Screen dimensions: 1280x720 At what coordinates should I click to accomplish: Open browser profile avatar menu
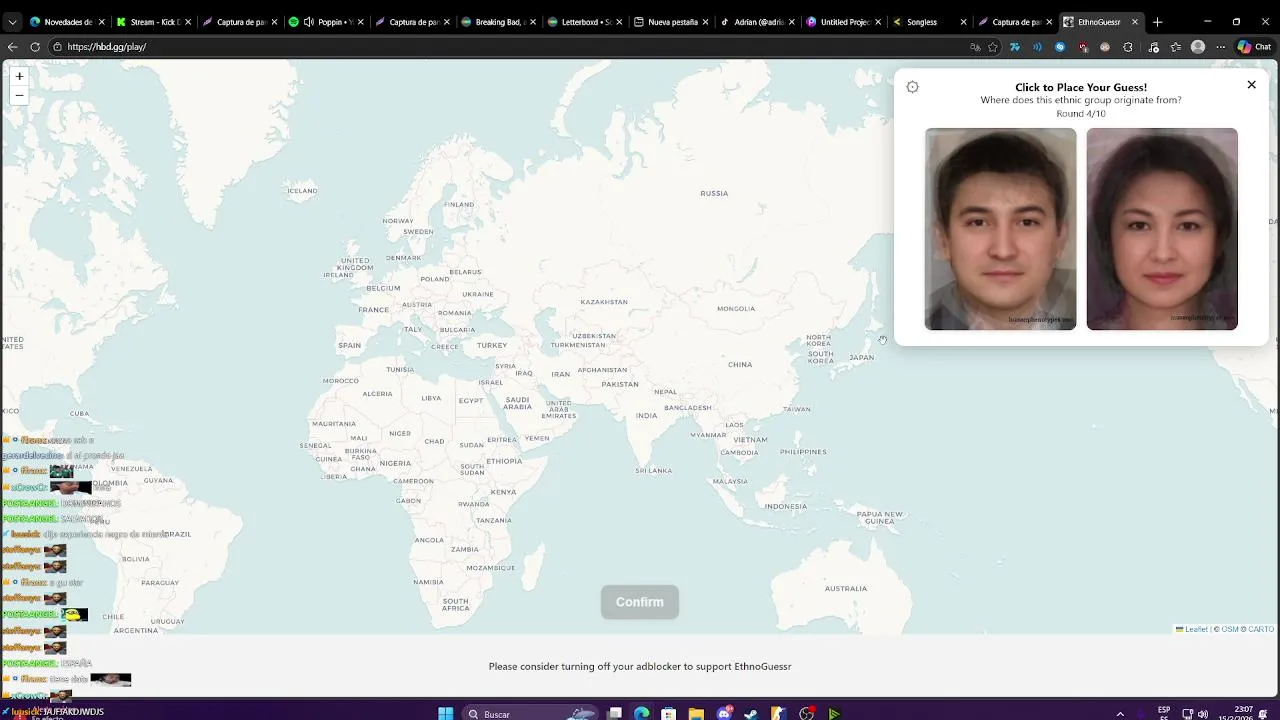pyautogui.click(x=1198, y=47)
